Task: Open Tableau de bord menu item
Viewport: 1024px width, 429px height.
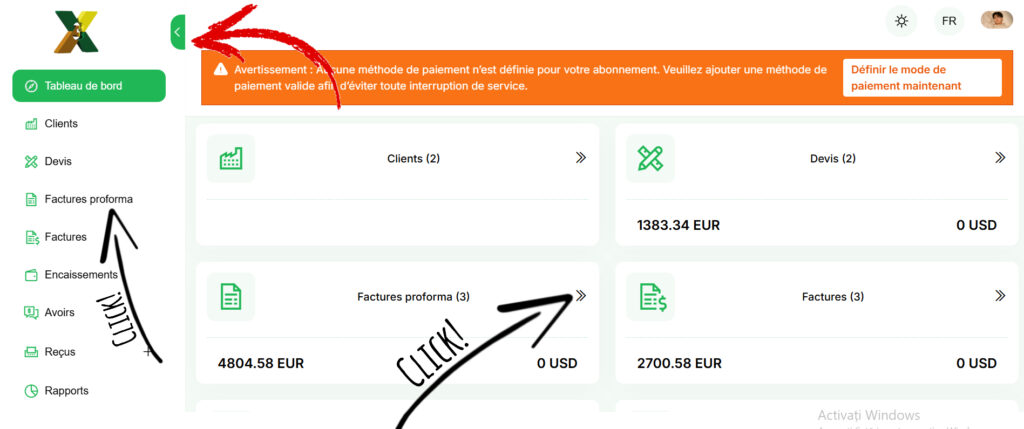Action: pyautogui.click(x=89, y=86)
